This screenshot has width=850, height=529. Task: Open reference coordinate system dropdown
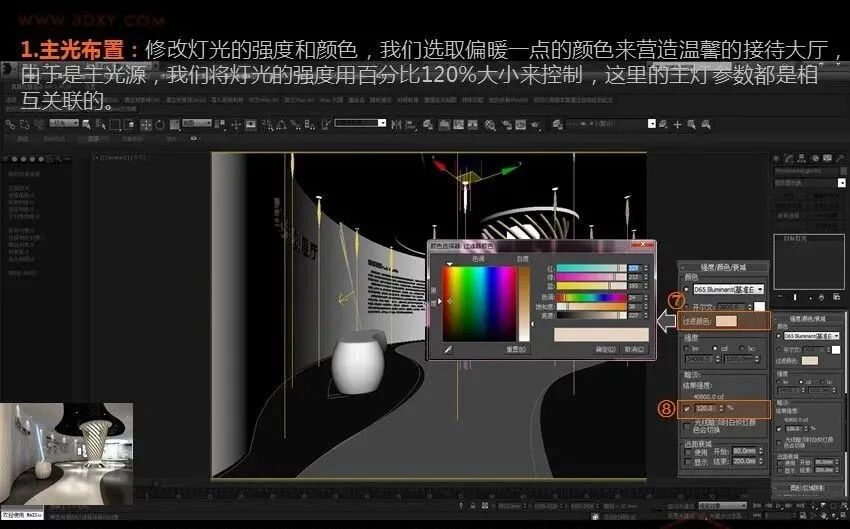197,123
